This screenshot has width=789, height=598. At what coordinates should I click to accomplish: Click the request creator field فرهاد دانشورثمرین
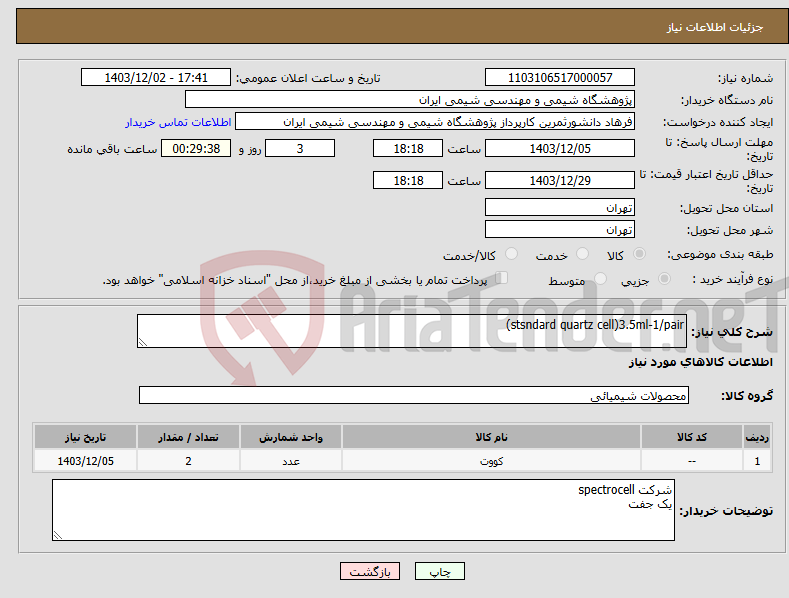pos(435,122)
